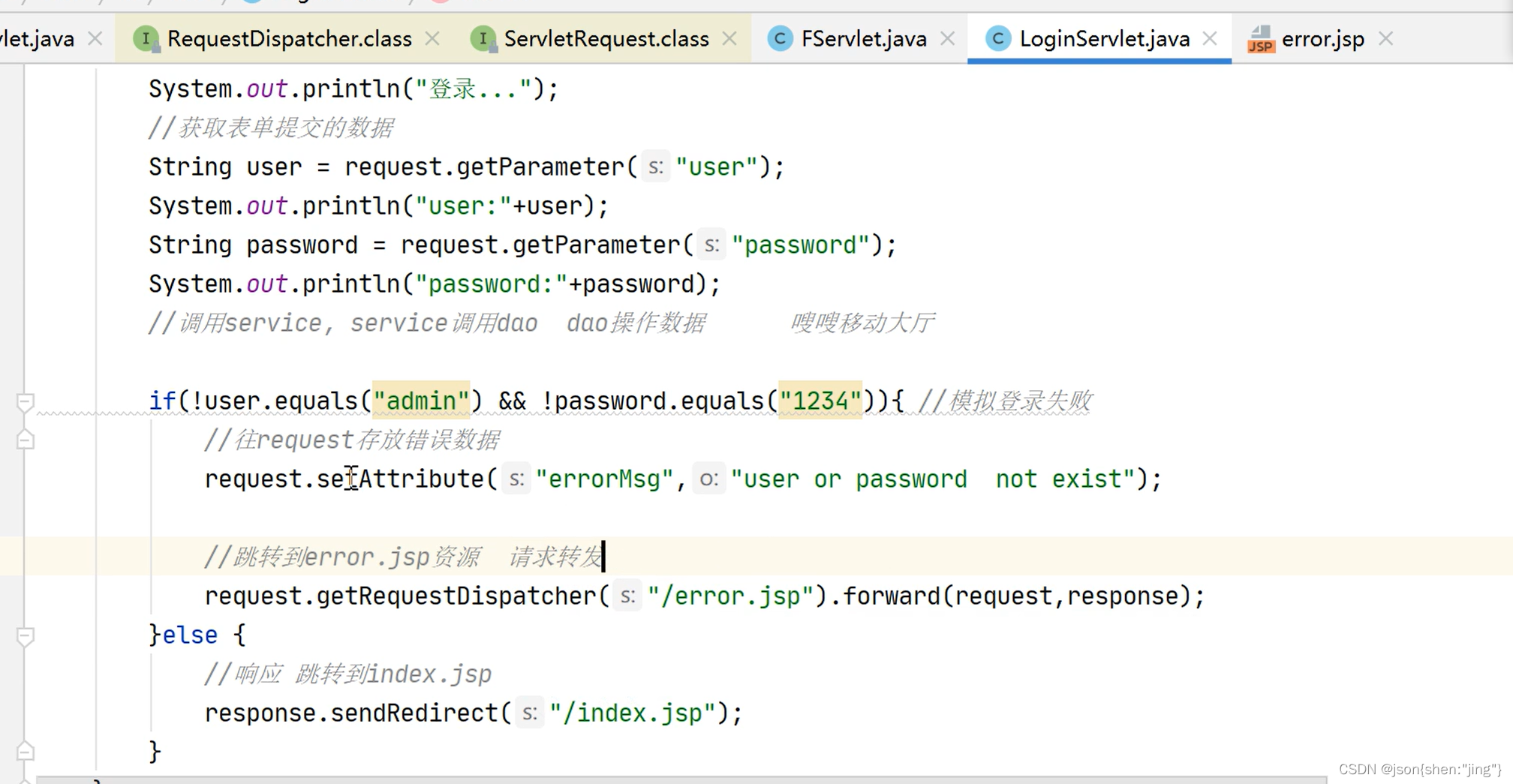Screen dimensions: 1513x784
Task: Close the RequestDispatcher.class tab
Action: click(432, 39)
